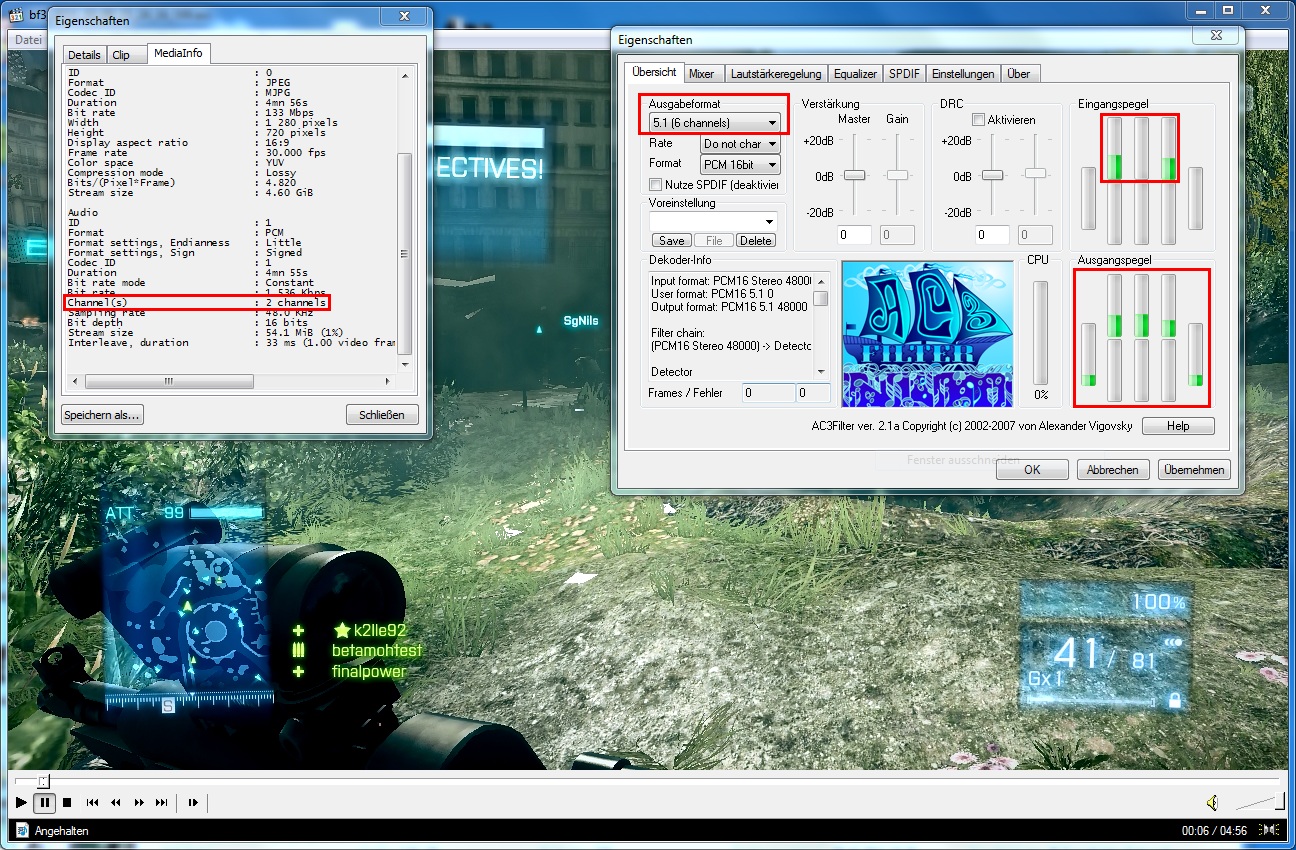Enable the DRC Aktivieren checkbox

click(979, 120)
